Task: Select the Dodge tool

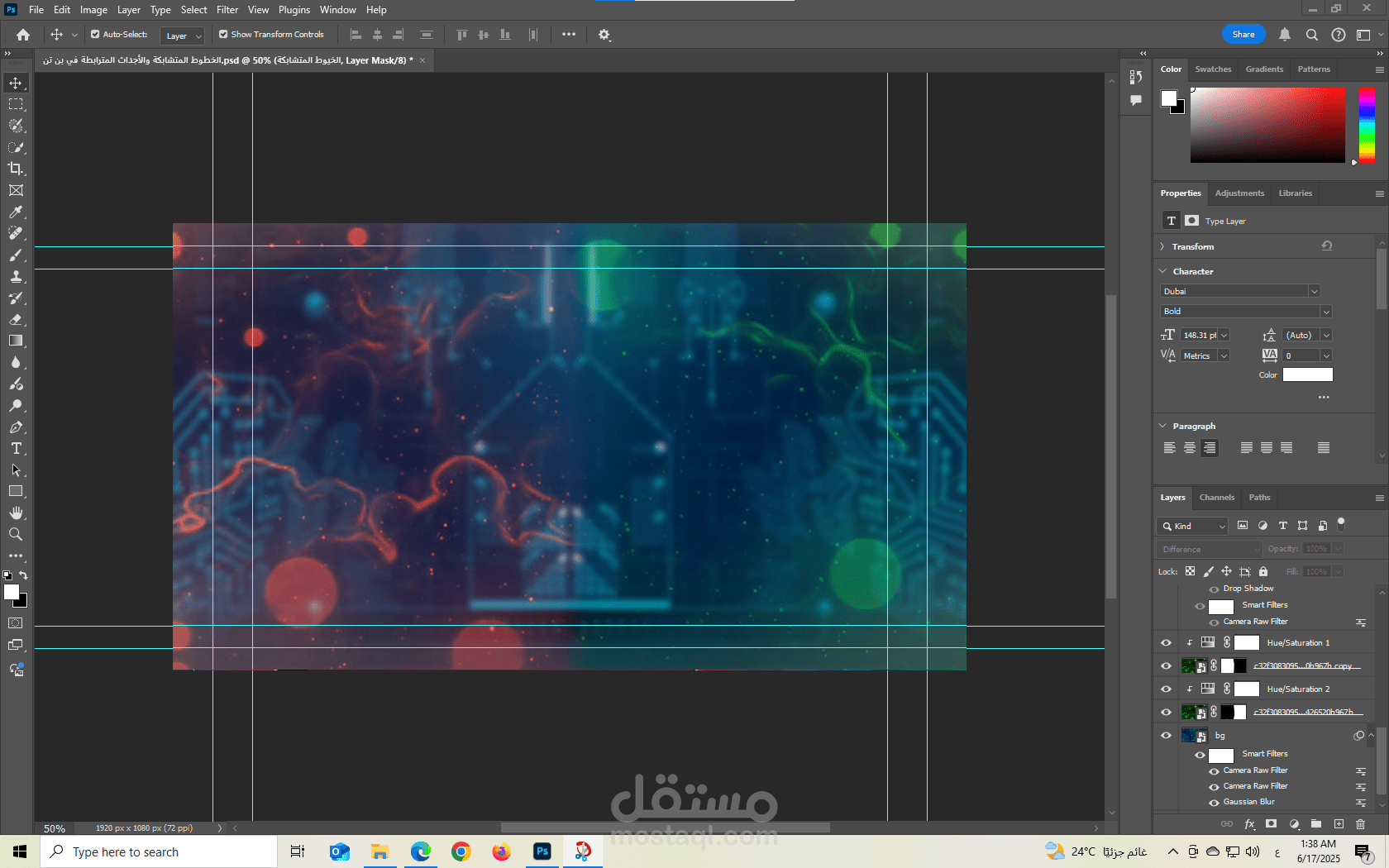Action: [x=16, y=405]
